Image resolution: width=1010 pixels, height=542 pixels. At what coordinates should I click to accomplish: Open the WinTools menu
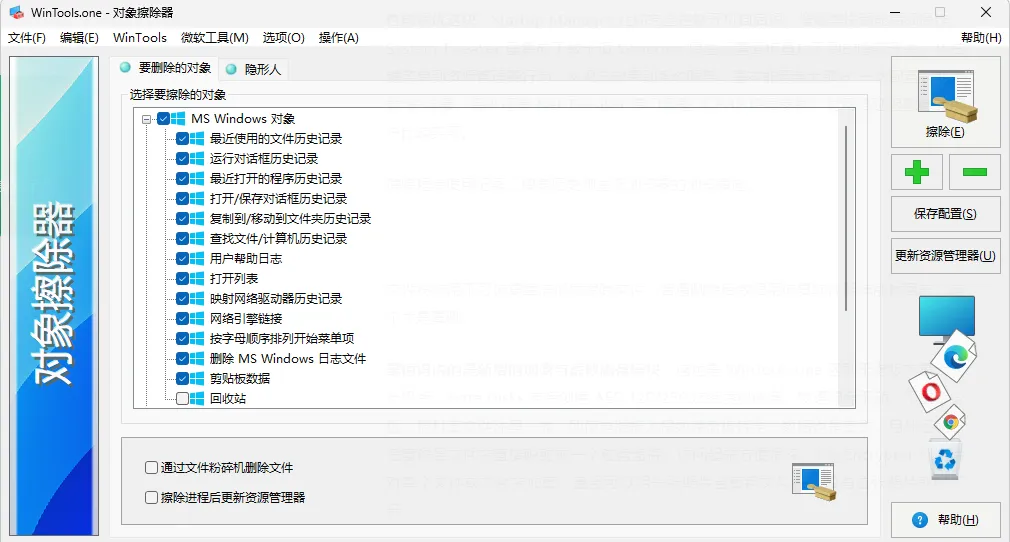[x=140, y=38]
